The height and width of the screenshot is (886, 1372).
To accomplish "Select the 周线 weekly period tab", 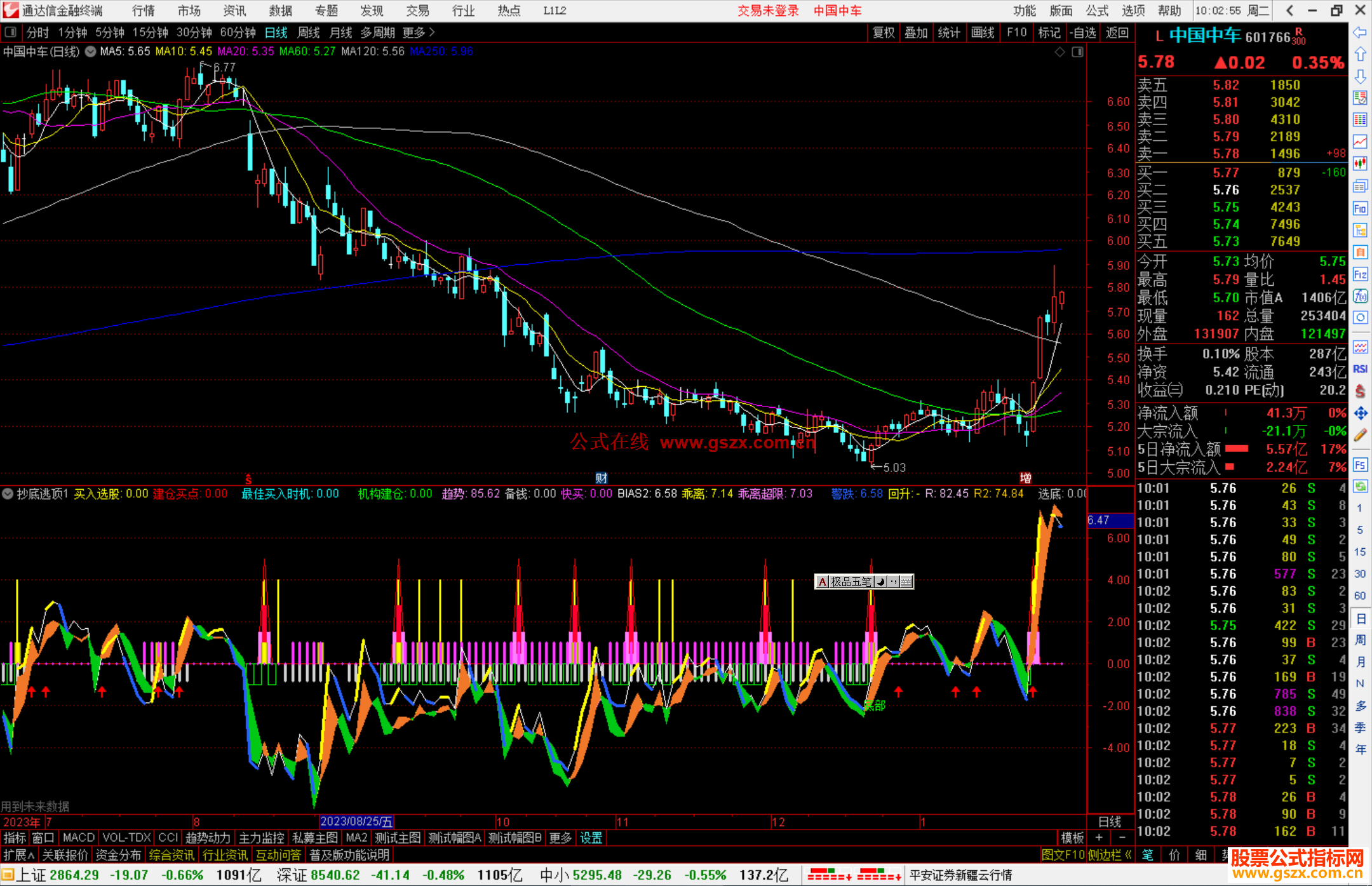I will point(309,32).
